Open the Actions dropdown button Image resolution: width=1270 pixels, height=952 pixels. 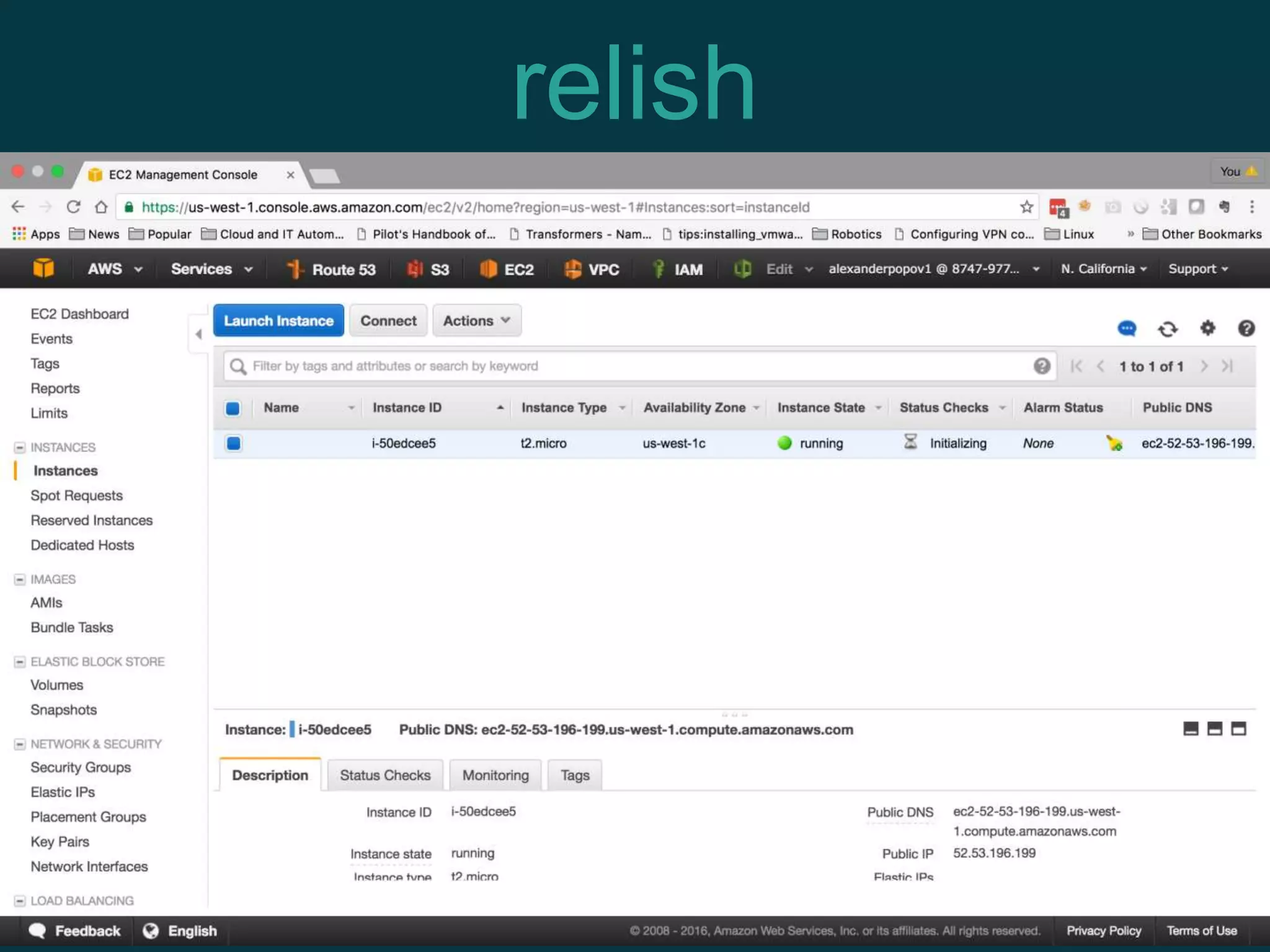coord(477,320)
